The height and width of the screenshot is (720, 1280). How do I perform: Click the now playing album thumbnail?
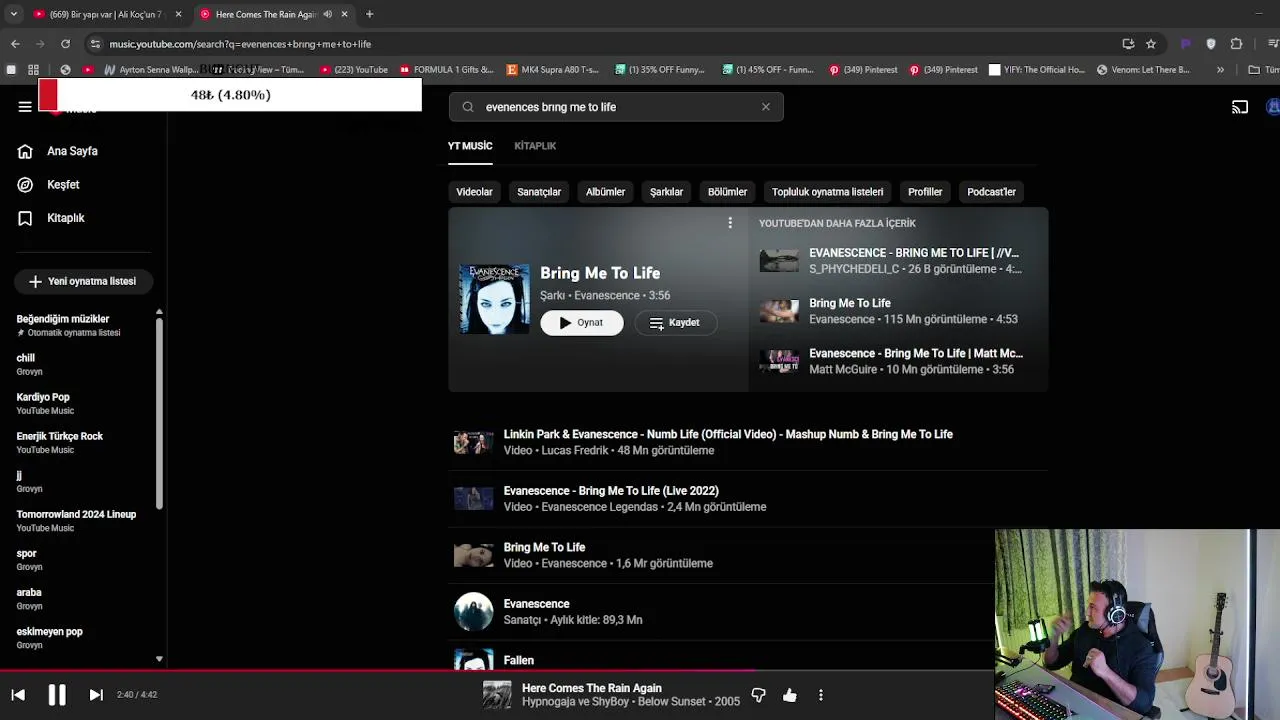tap(497, 695)
